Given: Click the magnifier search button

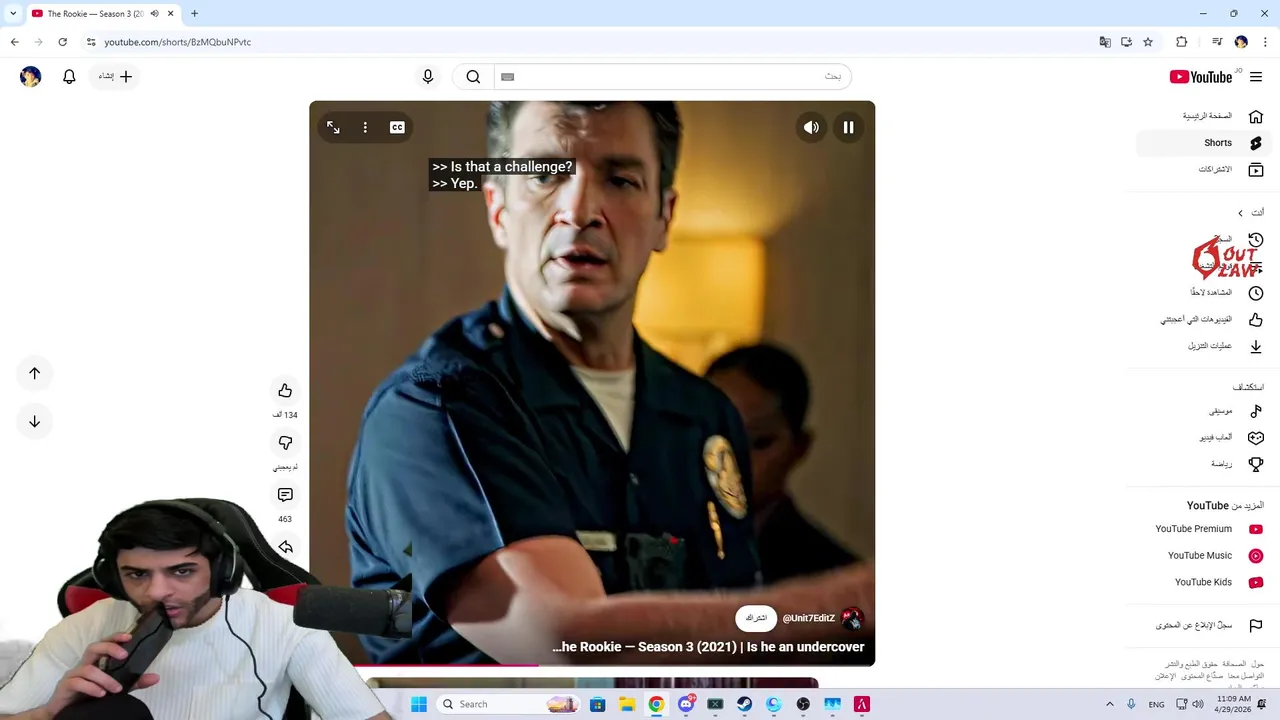Looking at the screenshot, I should click(473, 76).
